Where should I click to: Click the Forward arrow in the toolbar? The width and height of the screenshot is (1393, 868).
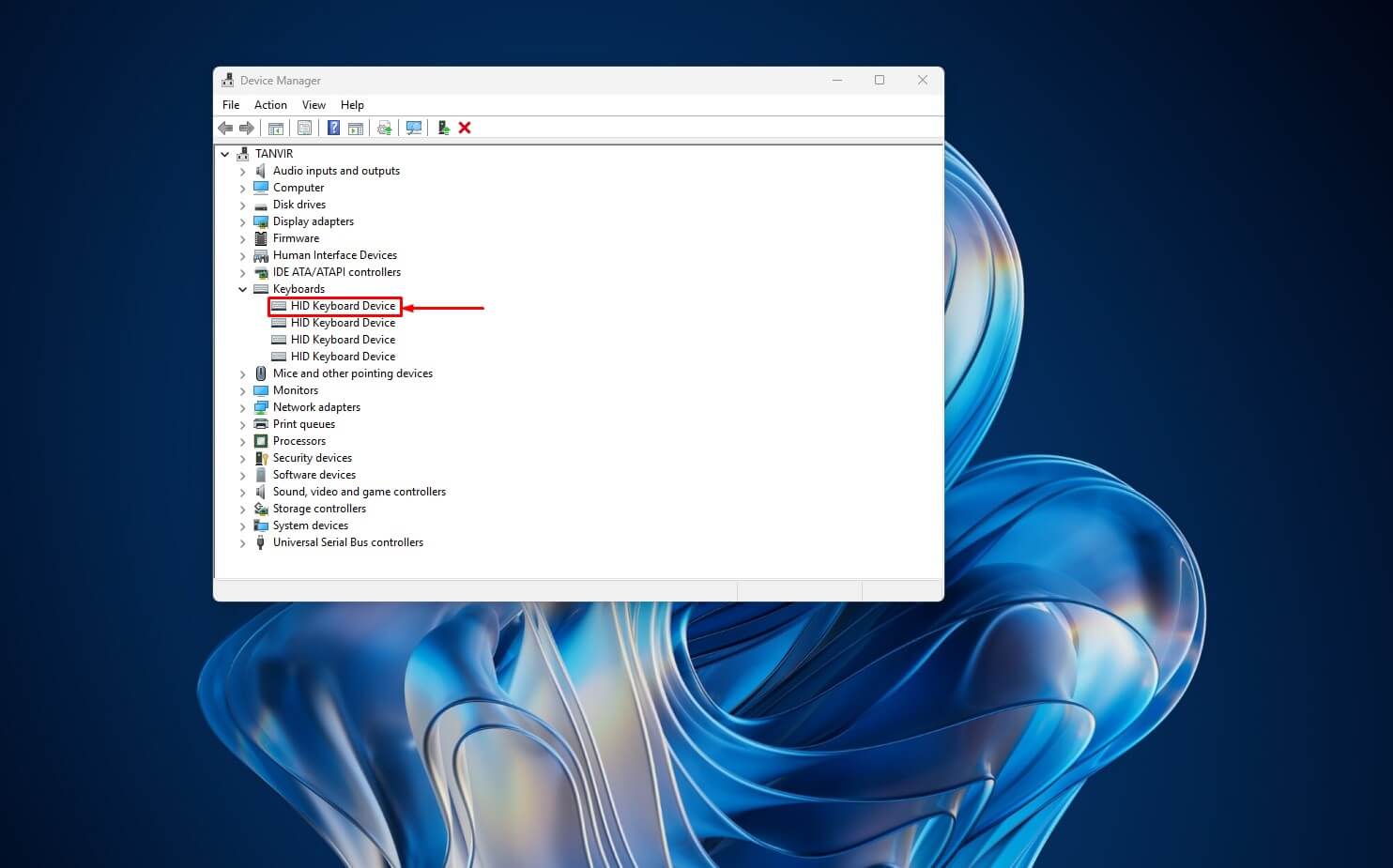[x=247, y=128]
